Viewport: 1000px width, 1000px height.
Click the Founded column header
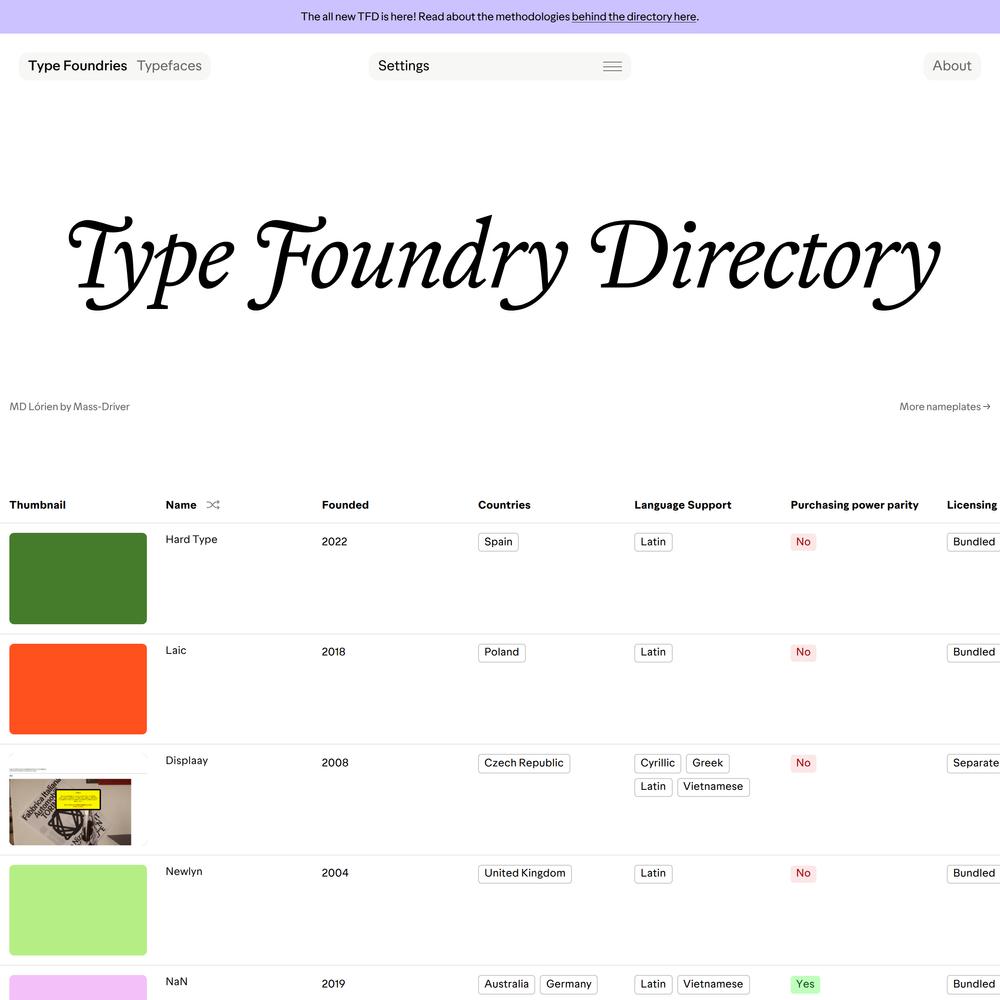pos(345,505)
